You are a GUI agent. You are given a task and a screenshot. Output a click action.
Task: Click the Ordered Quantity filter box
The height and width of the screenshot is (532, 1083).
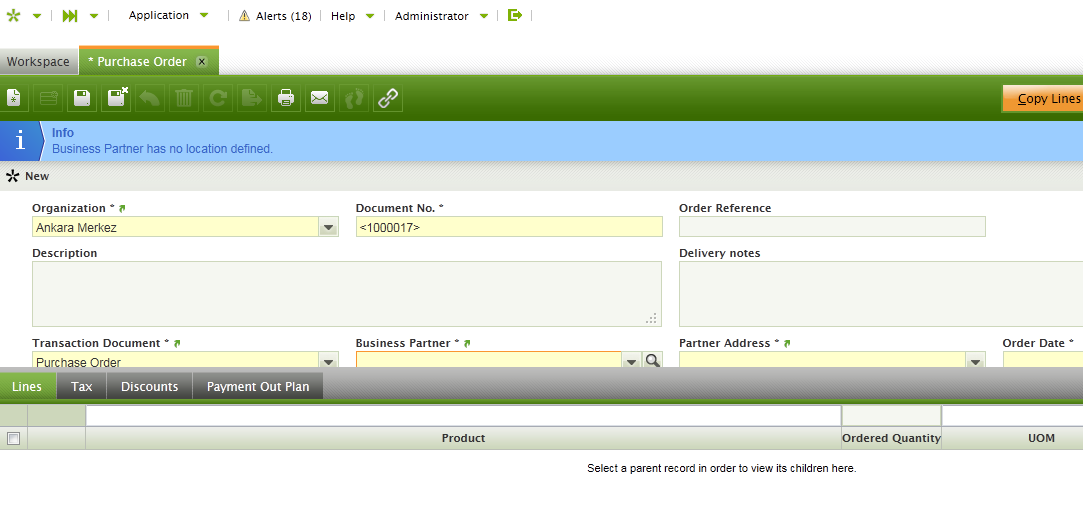click(892, 416)
